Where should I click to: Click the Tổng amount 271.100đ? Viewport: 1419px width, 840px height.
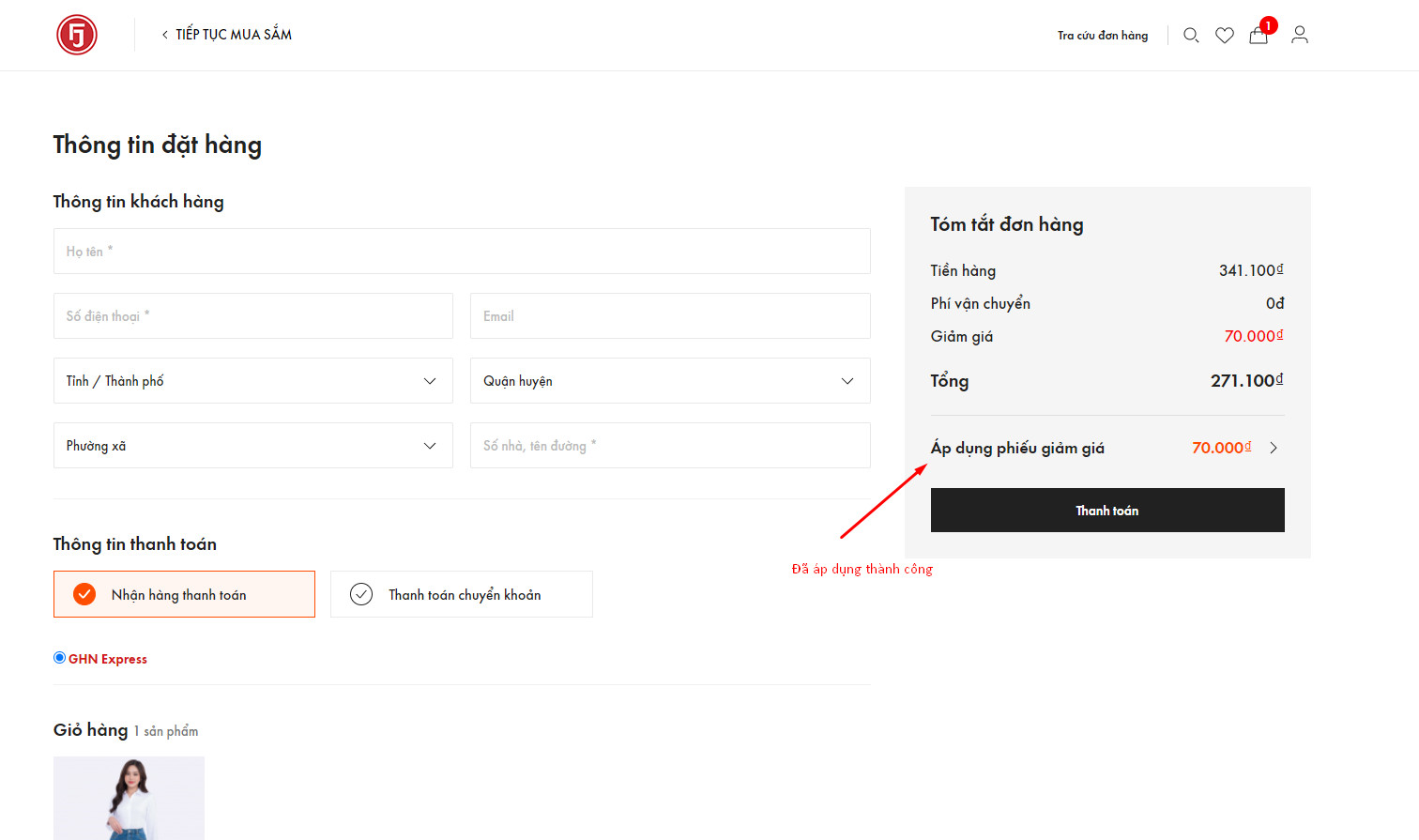click(x=1246, y=380)
